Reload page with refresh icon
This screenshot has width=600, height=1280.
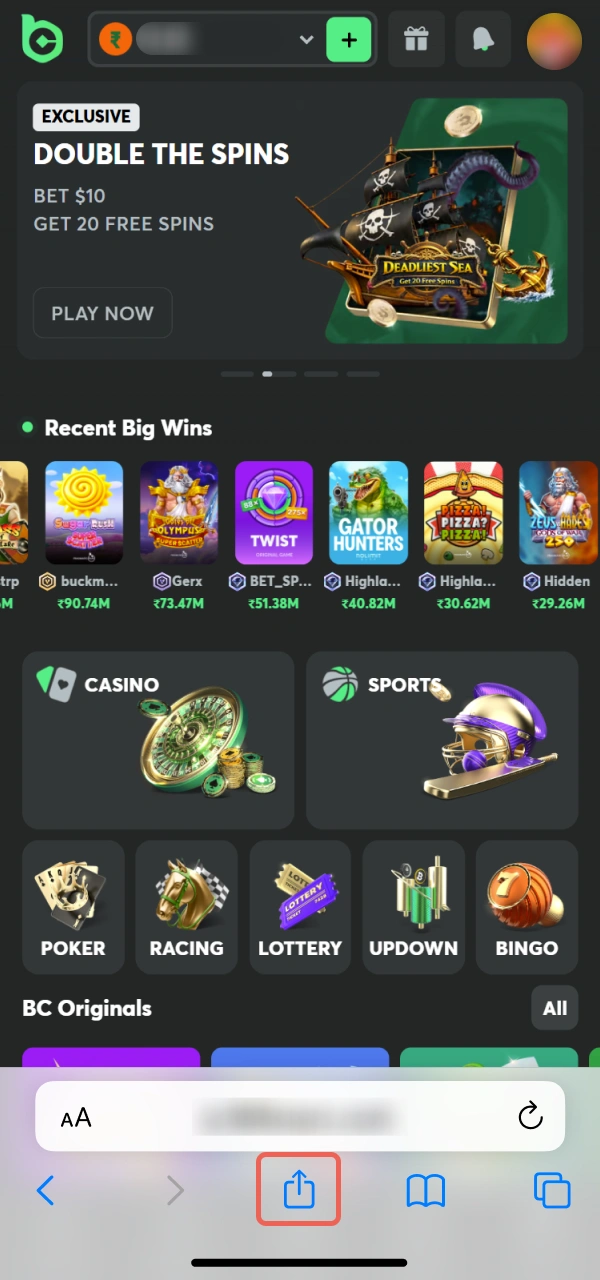click(530, 1116)
